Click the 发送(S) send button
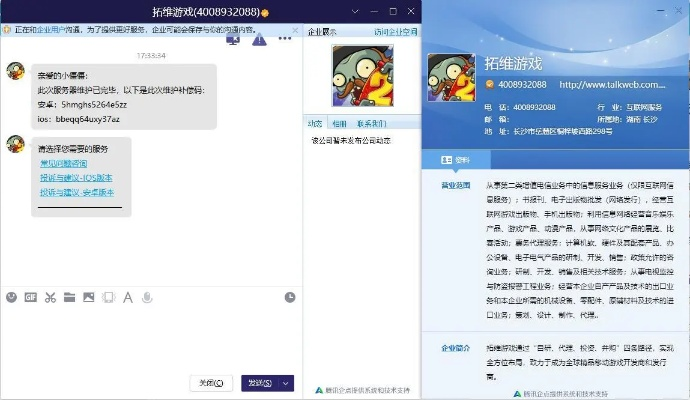The width and height of the screenshot is (690, 400). pyautogui.click(x=260, y=383)
